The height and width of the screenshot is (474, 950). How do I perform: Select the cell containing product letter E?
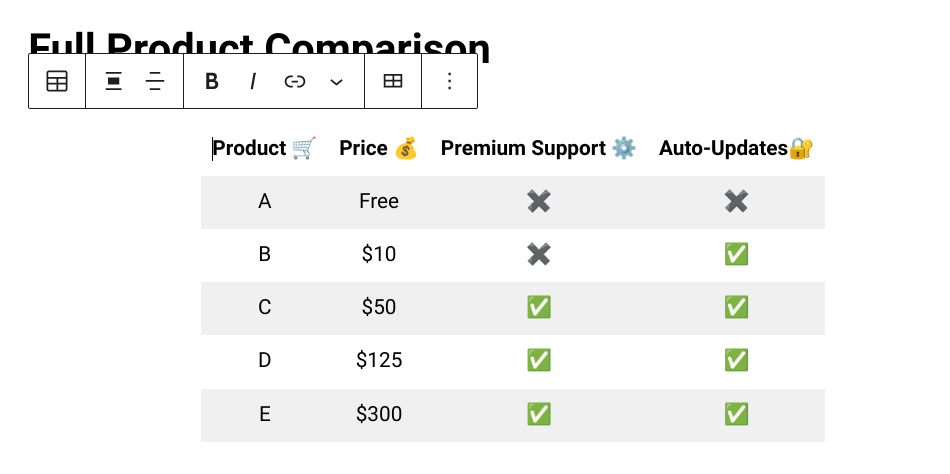coord(264,415)
